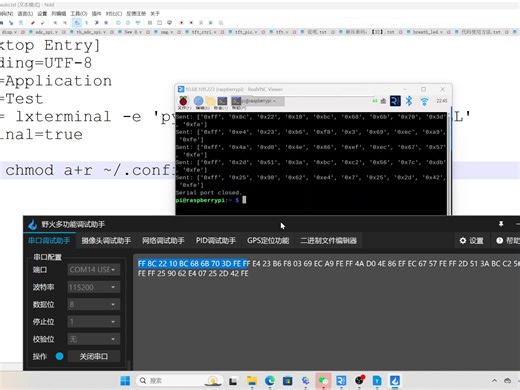This screenshot has height=390, width=520.
Task: Open Microsoft Store from the taskbar
Action: click(287, 381)
